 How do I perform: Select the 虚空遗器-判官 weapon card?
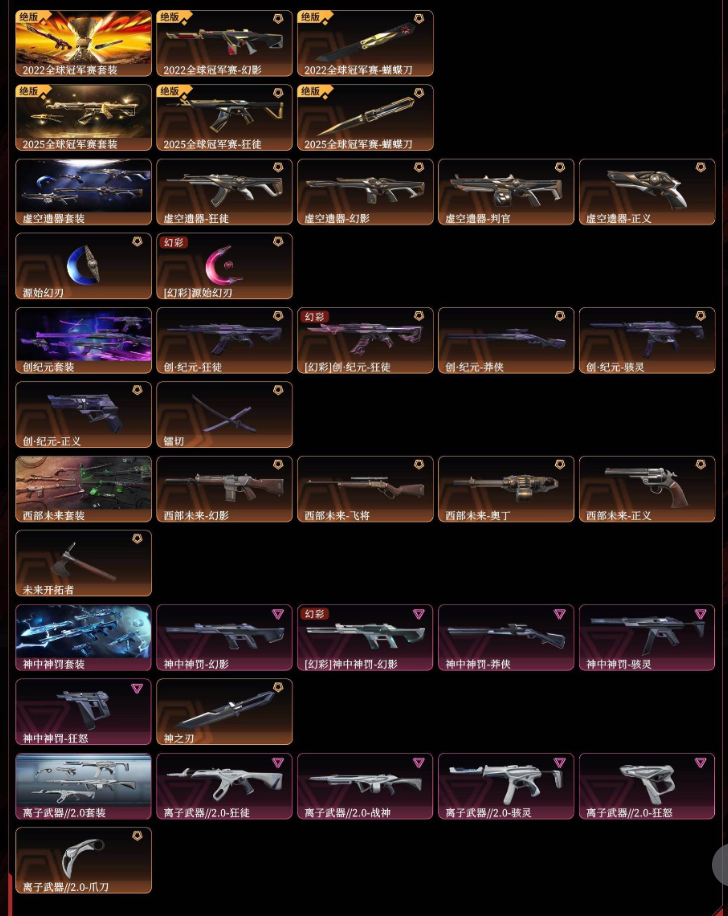click(506, 192)
